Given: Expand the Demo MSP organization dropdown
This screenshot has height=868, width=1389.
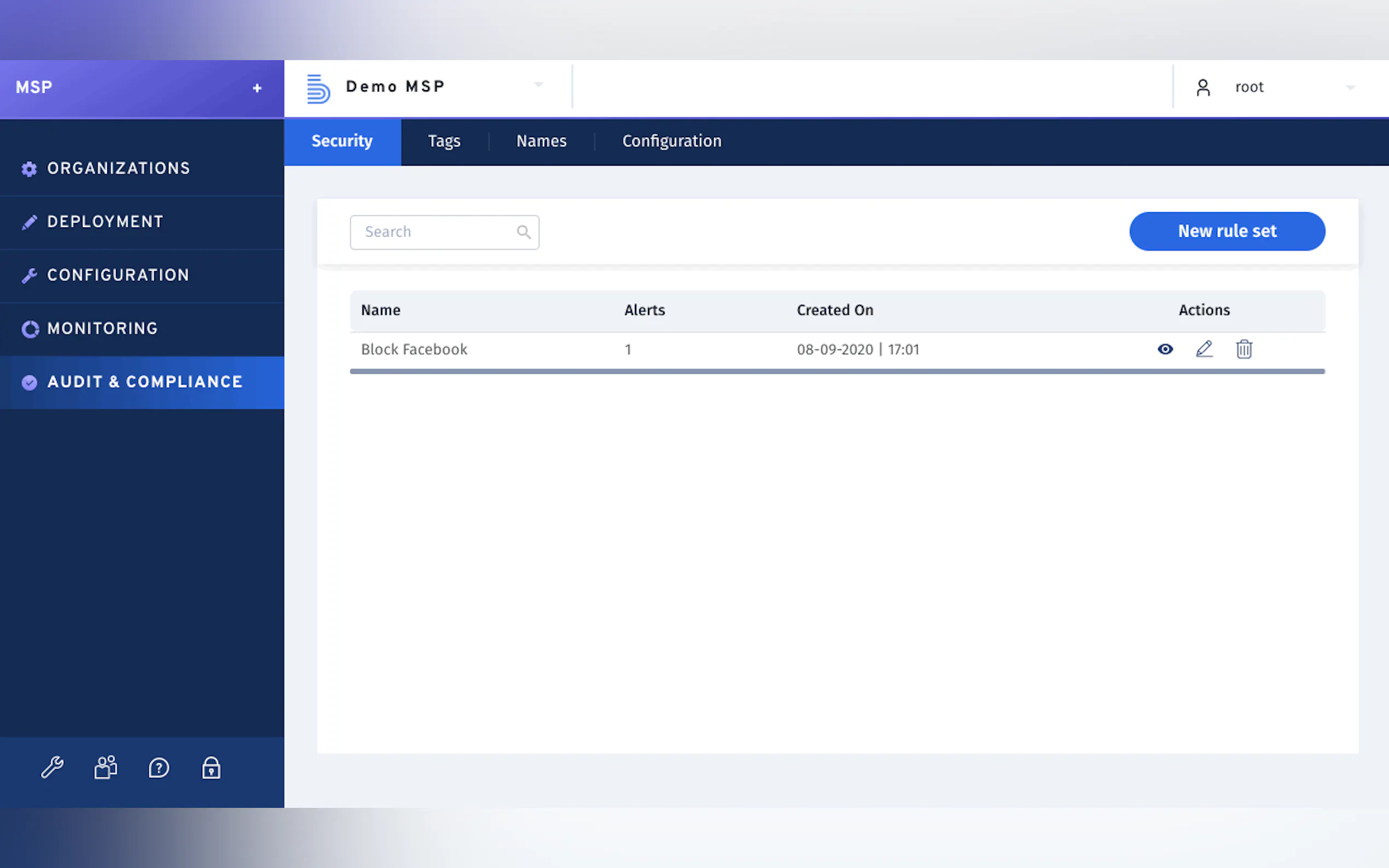Looking at the screenshot, I should 538,85.
